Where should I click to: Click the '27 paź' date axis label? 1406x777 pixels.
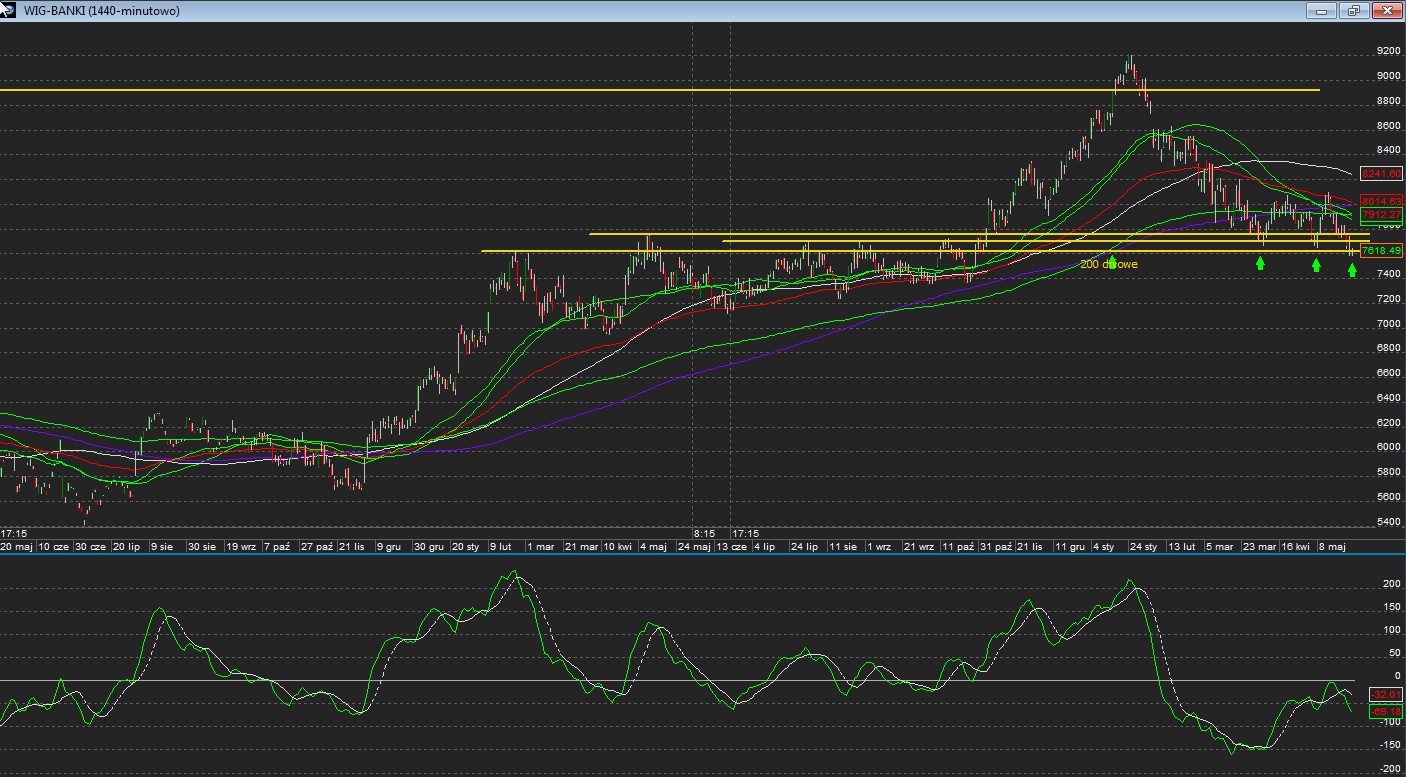coord(318,547)
